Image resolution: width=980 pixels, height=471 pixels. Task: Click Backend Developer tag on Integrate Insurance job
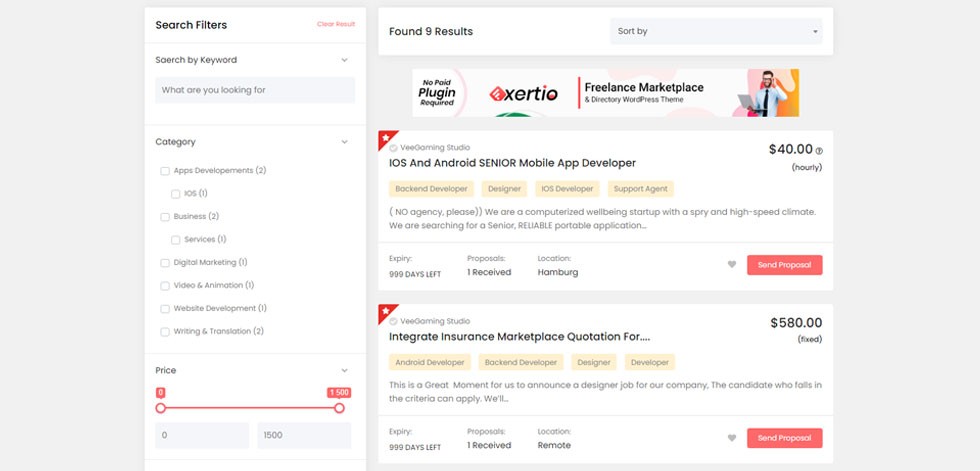[x=521, y=362]
